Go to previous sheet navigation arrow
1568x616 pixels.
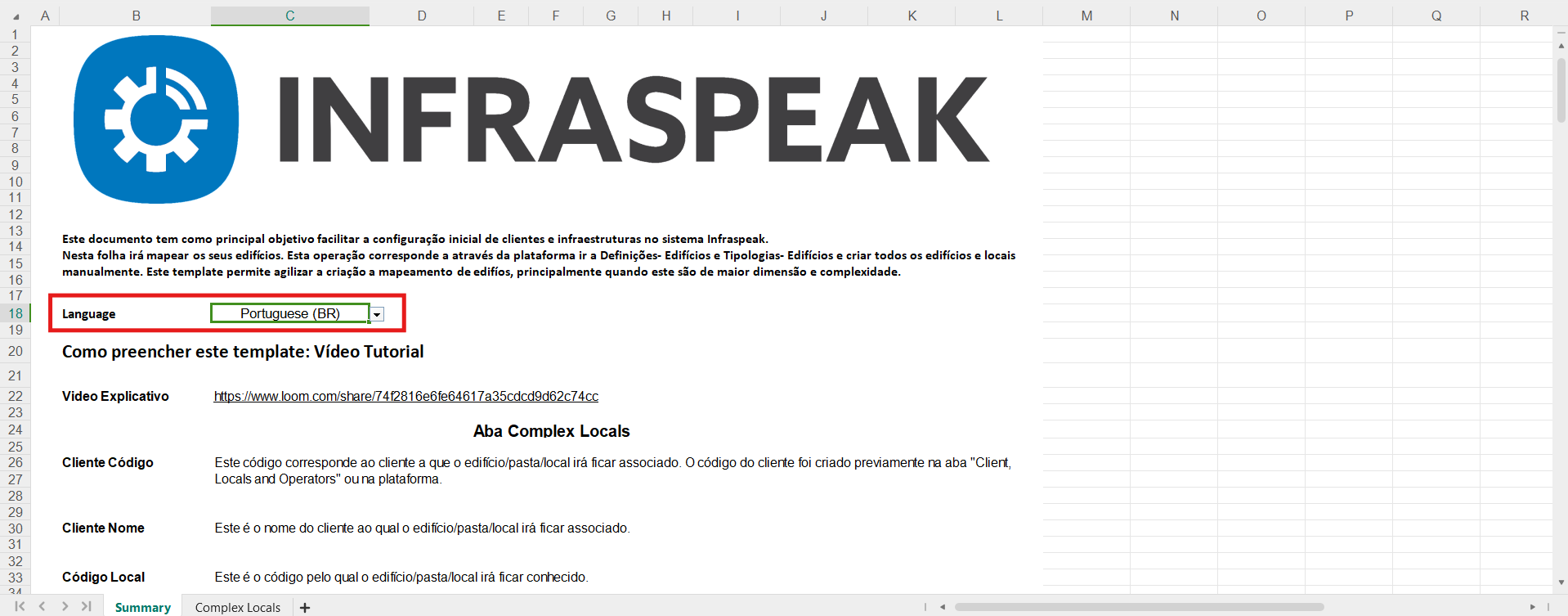(43, 606)
